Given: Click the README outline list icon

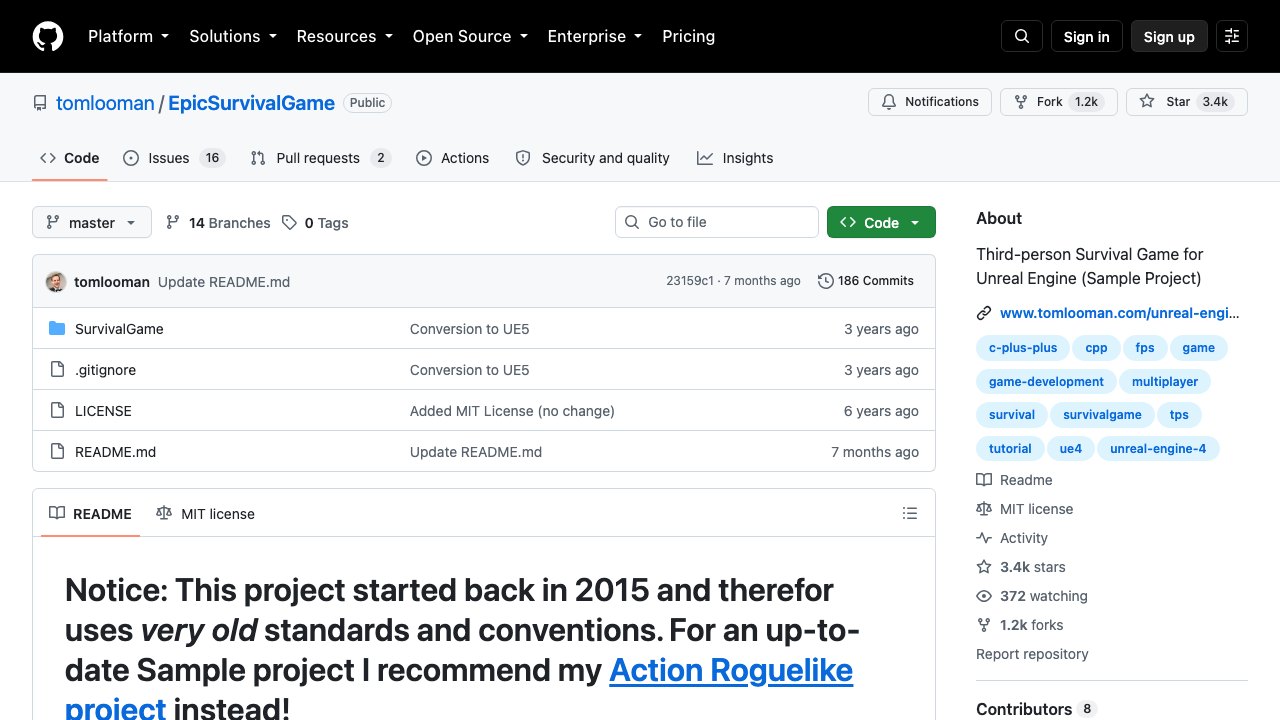Looking at the screenshot, I should [910, 513].
